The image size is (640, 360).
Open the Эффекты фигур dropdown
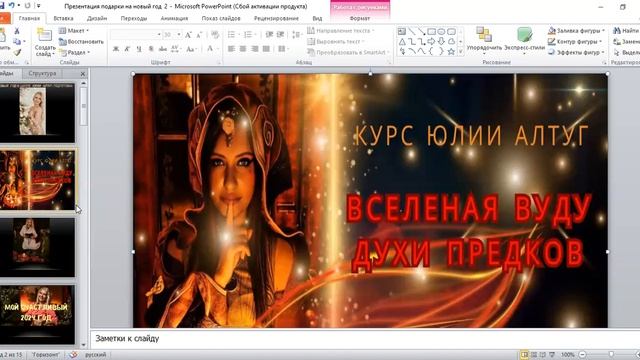[576, 52]
